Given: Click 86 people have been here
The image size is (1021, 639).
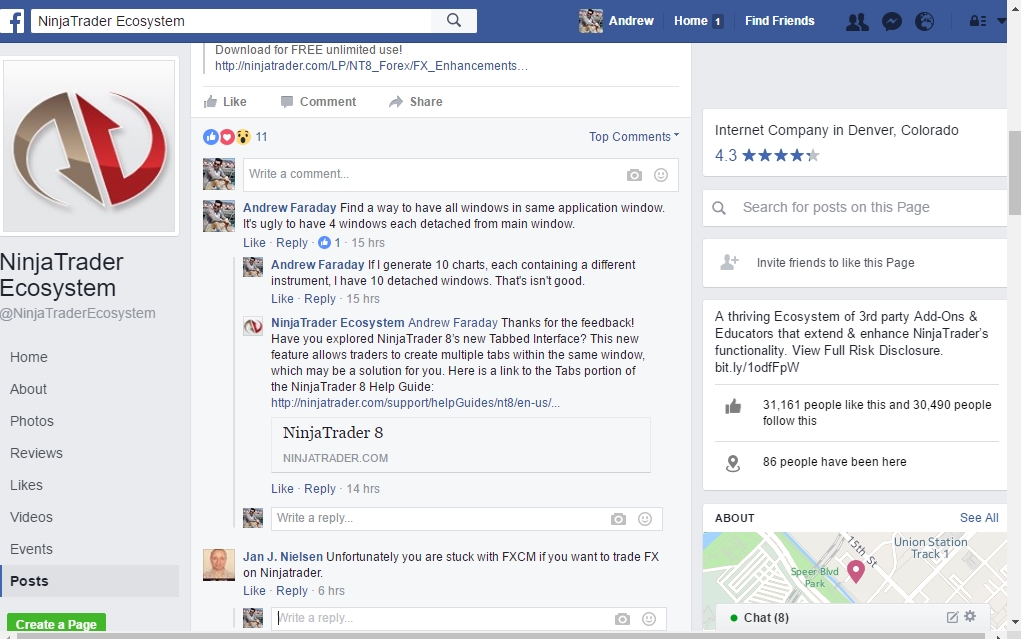Looking at the screenshot, I should pyautogui.click(x=834, y=462).
